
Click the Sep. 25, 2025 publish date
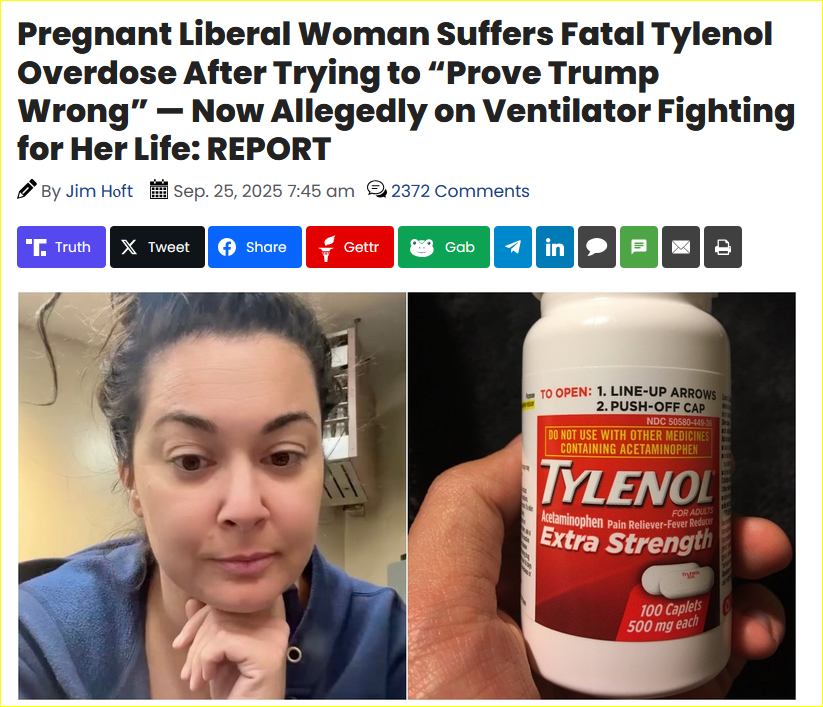point(264,191)
